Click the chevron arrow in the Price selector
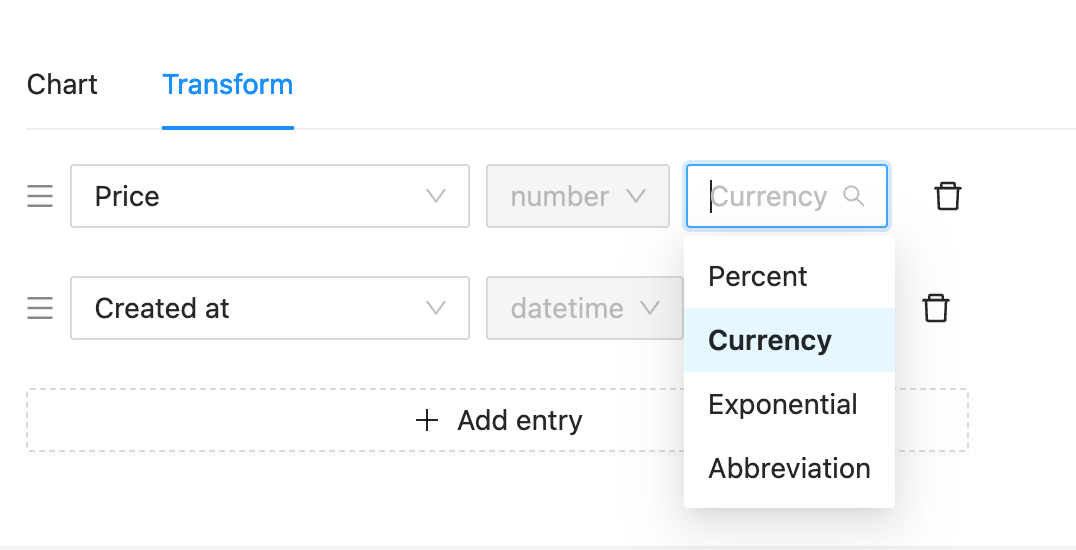This screenshot has height=550, width=1076. pos(436,196)
